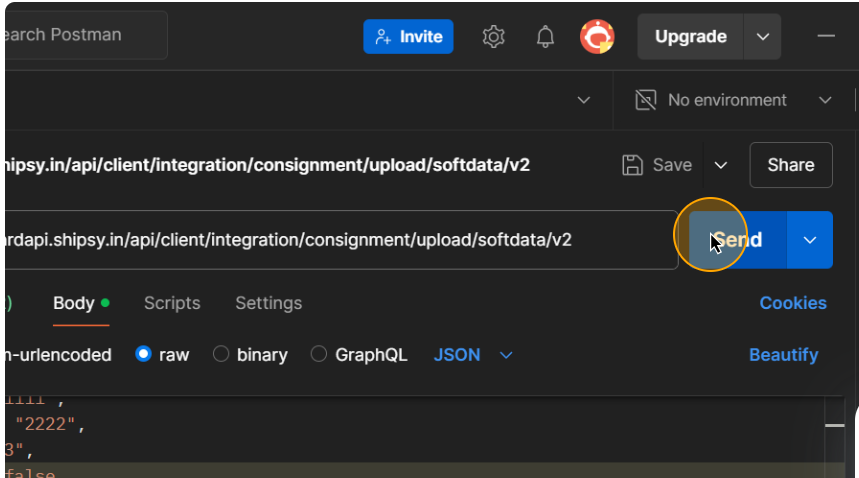Open the Save options dropdown arrow
Image resolution: width=859 pixels, height=478 pixels.
pos(721,165)
